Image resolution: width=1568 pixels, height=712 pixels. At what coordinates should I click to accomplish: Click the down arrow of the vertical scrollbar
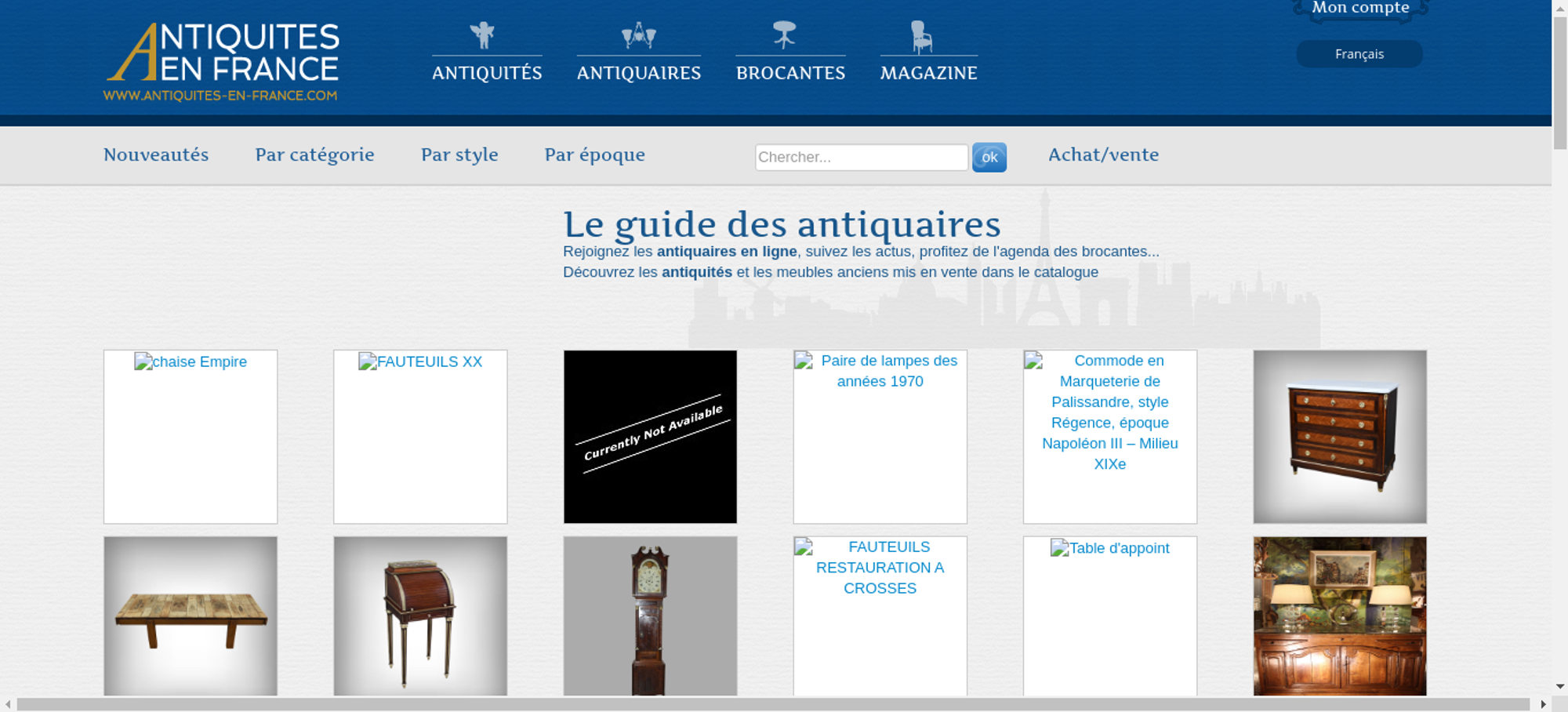1559,687
